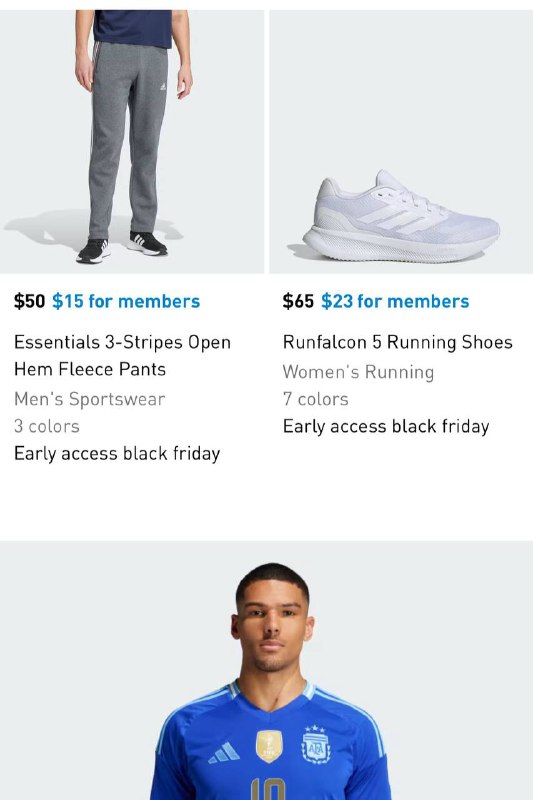The height and width of the screenshot is (800, 533).
Task: Click Runfalcon 5 Running Shoes title
Action: pyautogui.click(x=398, y=342)
